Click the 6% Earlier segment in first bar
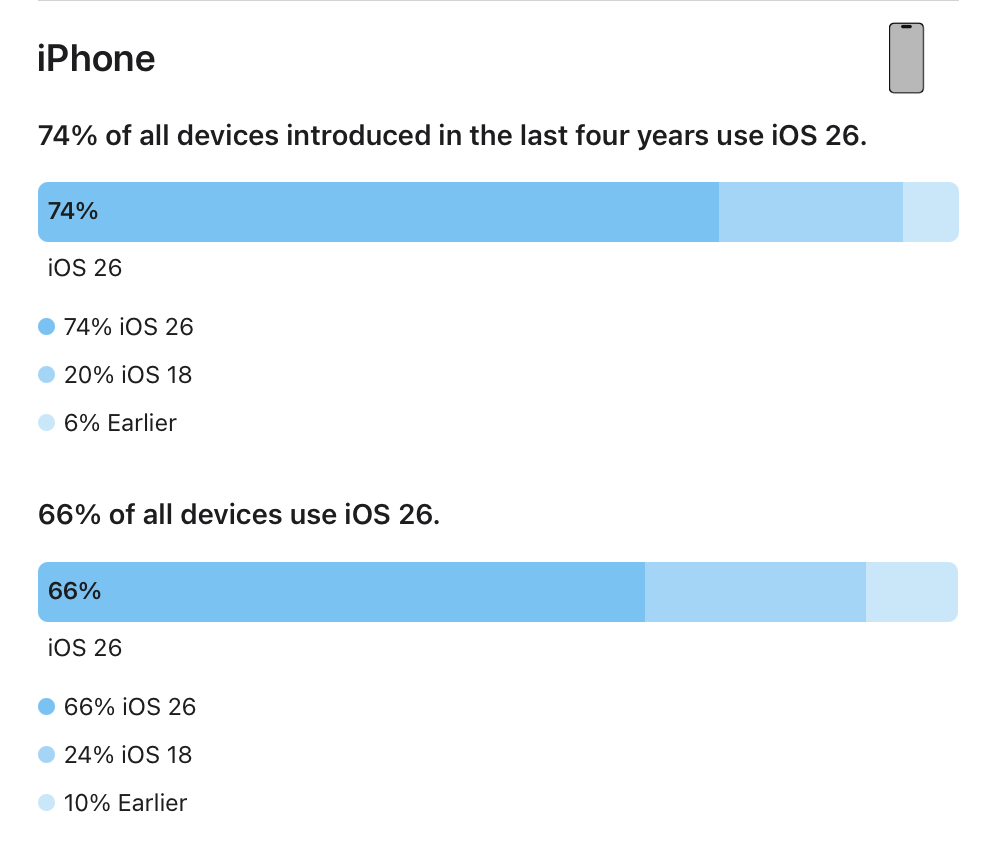Image resolution: width=1008 pixels, height=868 pixels. click(x=930, y=212)
